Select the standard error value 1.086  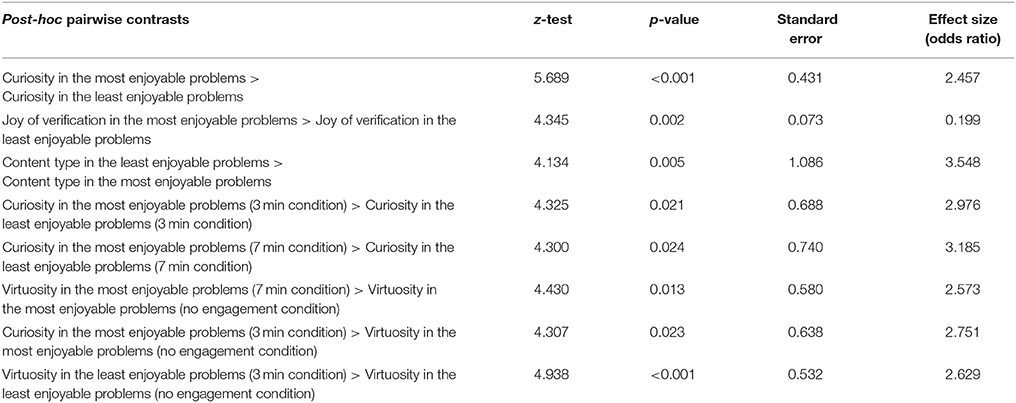799,161
